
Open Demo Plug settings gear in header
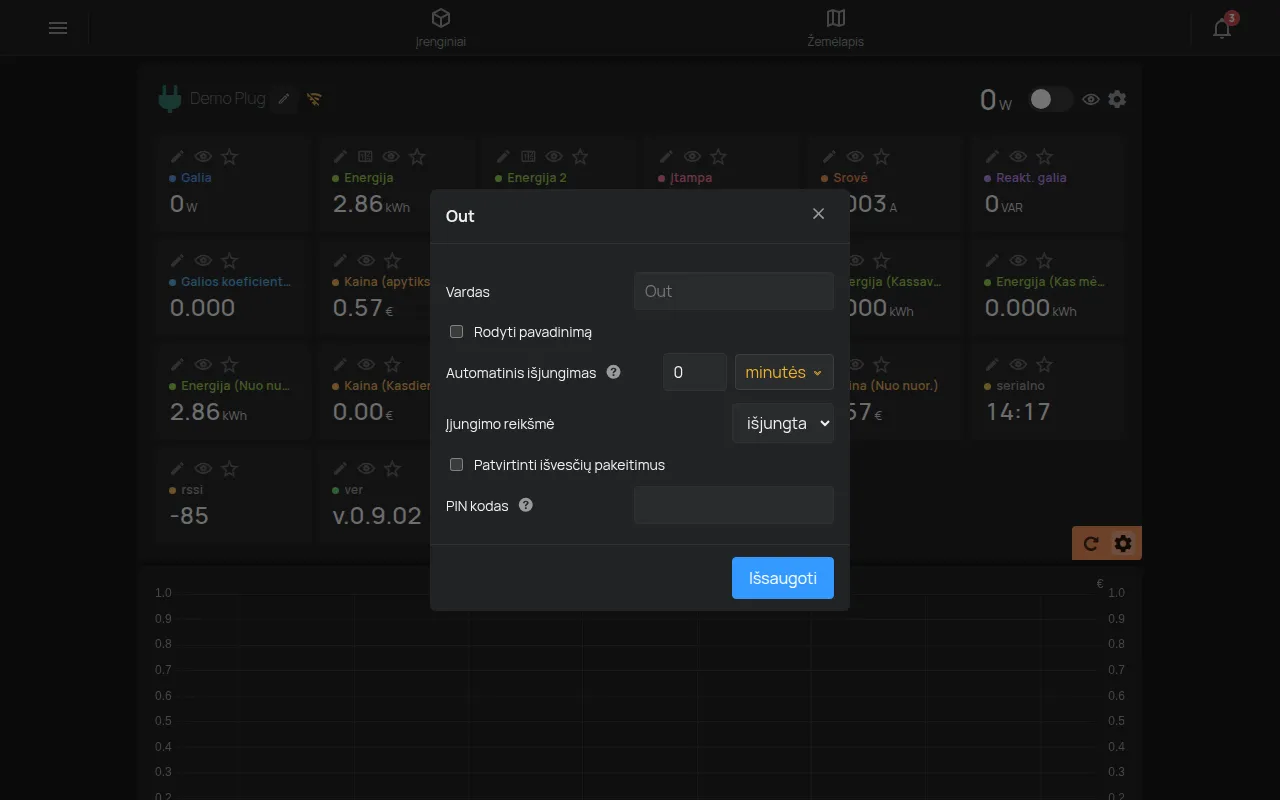[1117, 99]
